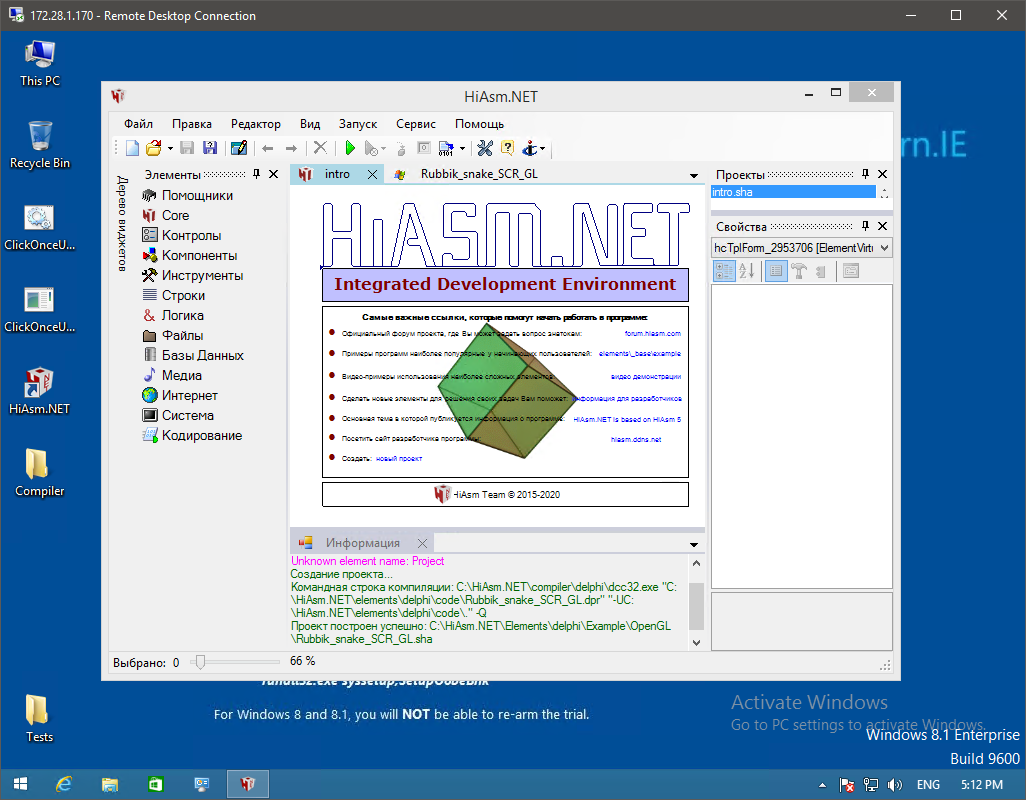1026x800 pixels.
Task: Open the Сервис menu
Action: [416, 124]
